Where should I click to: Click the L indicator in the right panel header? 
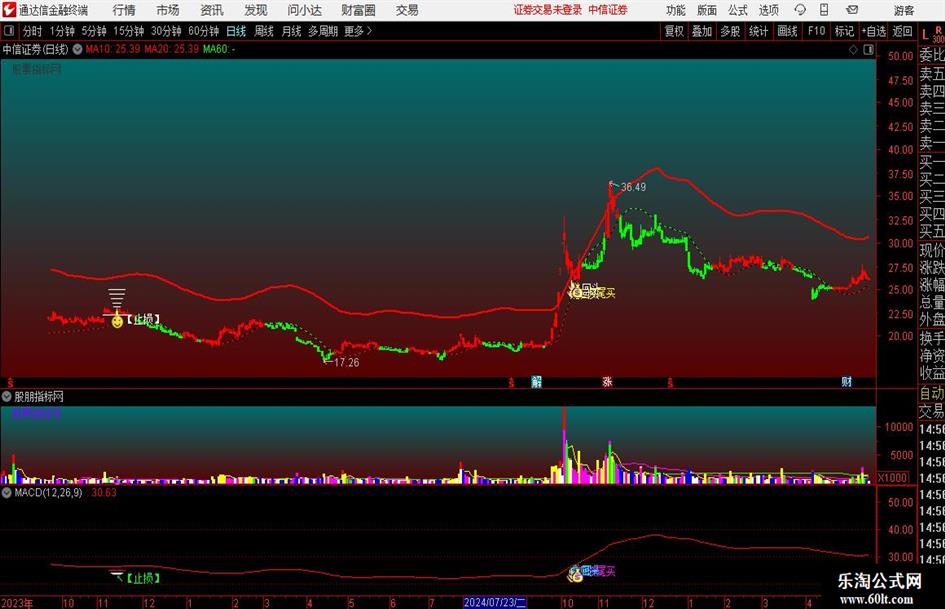pyautogui.click(x=925, y=36)
